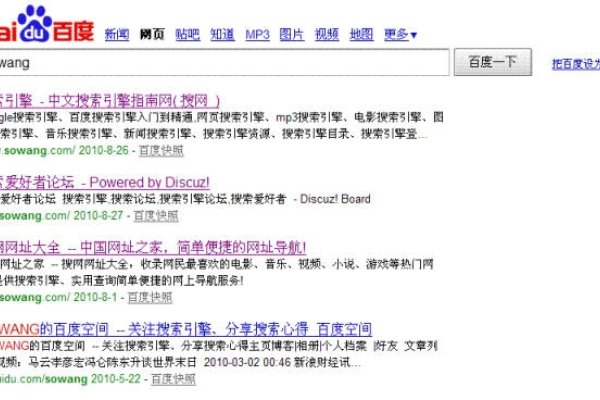Open 百度快照 for the 2010-8-26 result
The width and height of the screenshot is (600, 400).
161,150
